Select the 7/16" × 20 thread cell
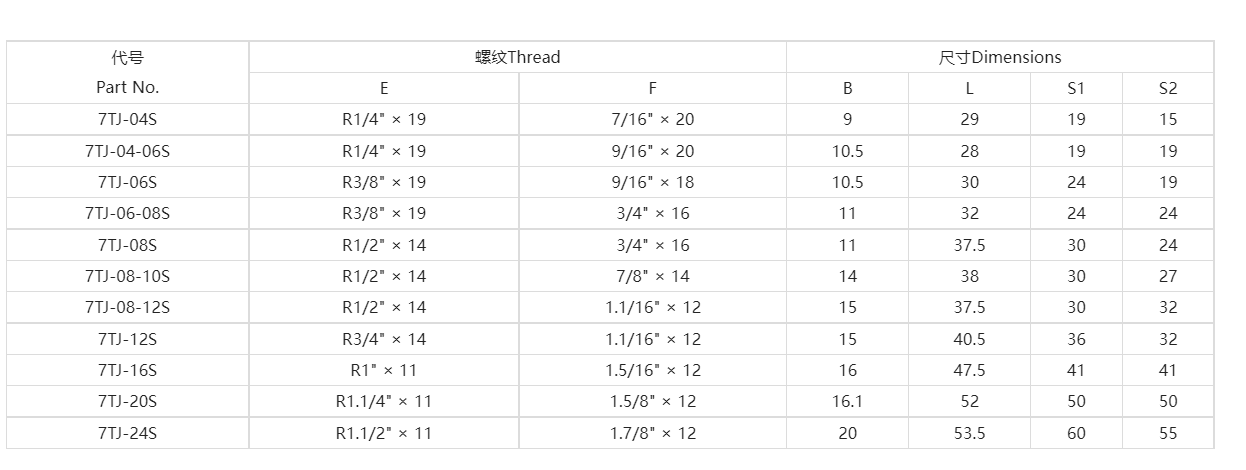Screen dimensions: 1246x470 point(652,119)
